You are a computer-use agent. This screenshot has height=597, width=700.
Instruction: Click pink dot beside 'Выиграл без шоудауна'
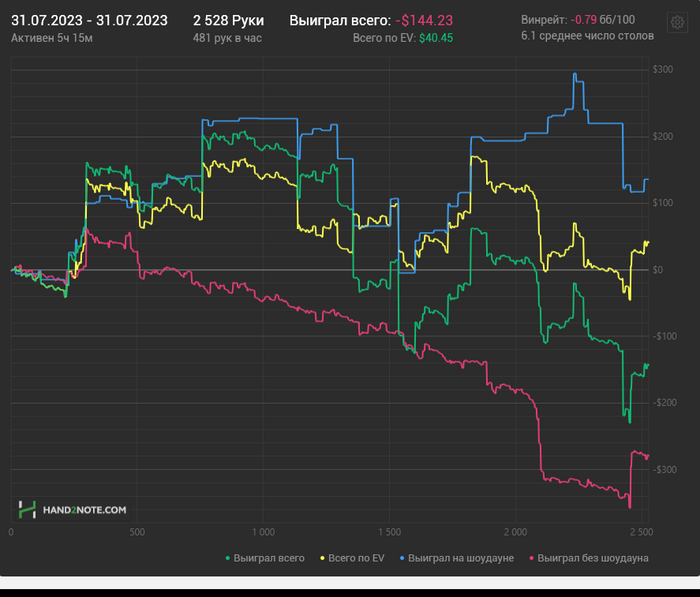[531, 559]
